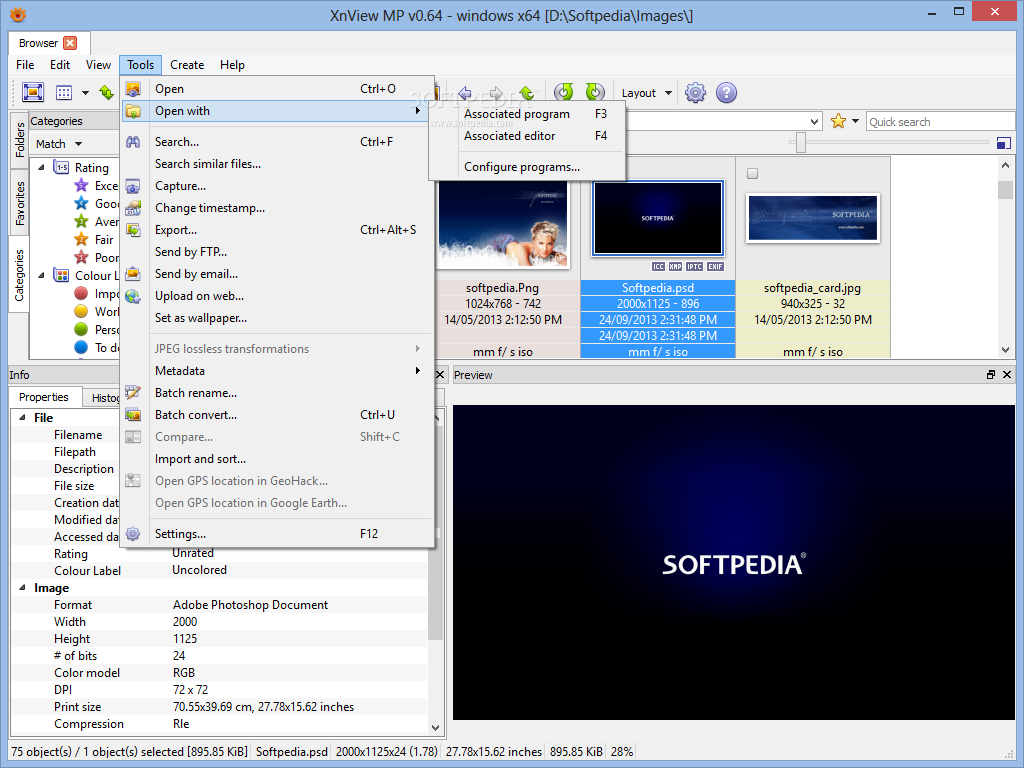The width and height of the screenshot is (1024, 768).
Task: Click the batch rename pencil icon
Action: click(x=133, y=392)
